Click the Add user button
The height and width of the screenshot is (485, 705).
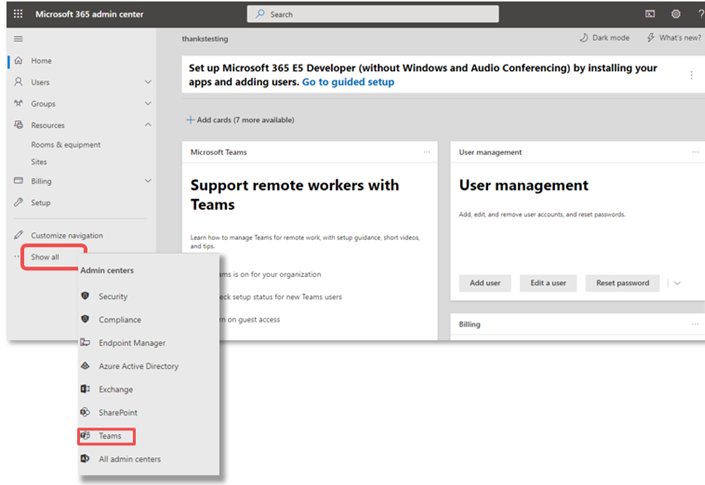tap(485, 283)
